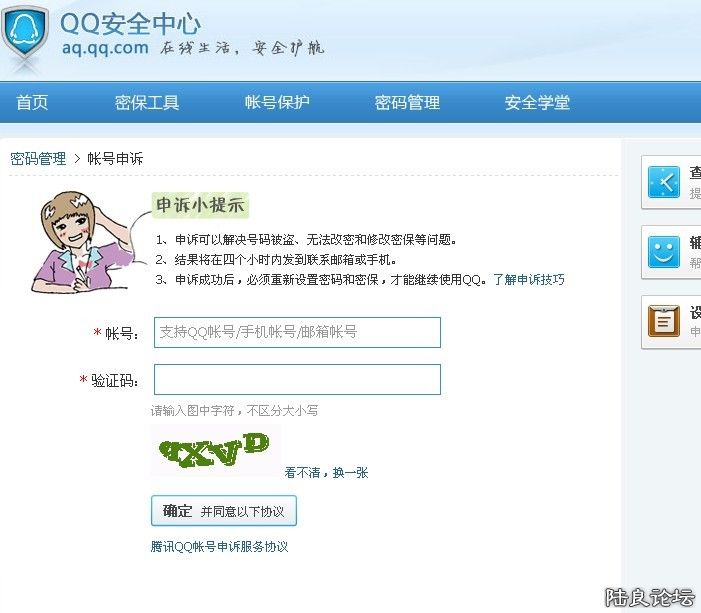Click 确定 并同意以下协议 button
The height and width of the screenshot is (613, 701).
pyautogui.click(x=224, y=511)
